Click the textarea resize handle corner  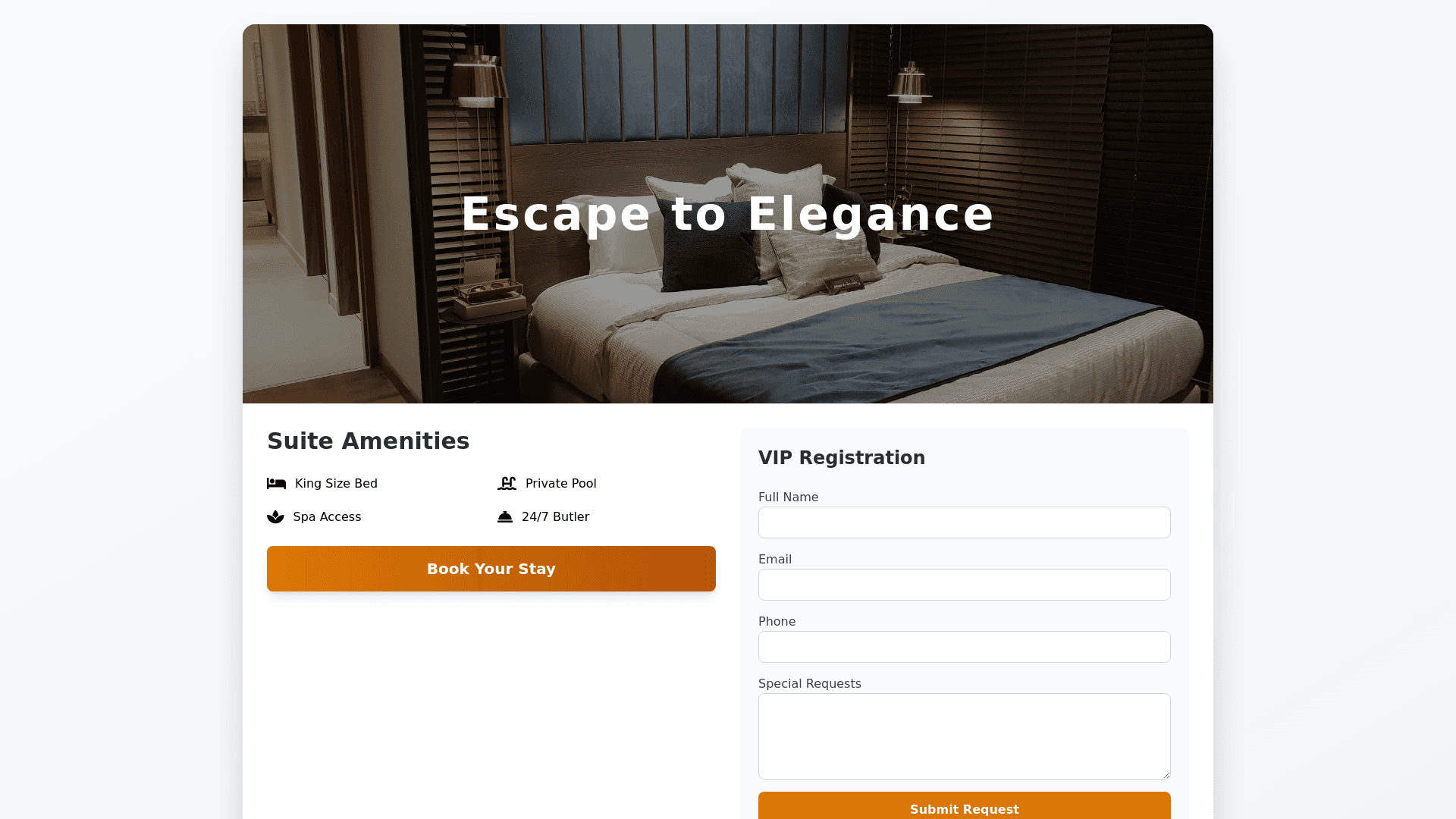1166,774
